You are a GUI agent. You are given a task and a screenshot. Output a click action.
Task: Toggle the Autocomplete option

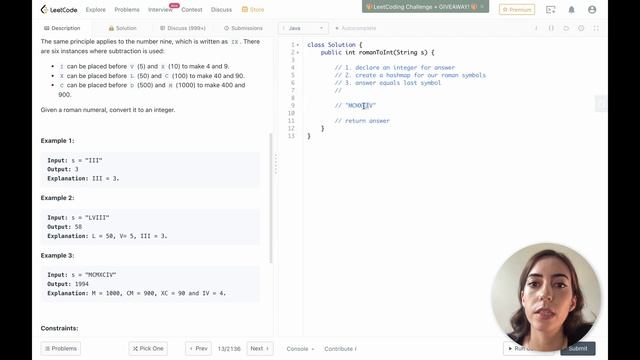click(355, 28)
